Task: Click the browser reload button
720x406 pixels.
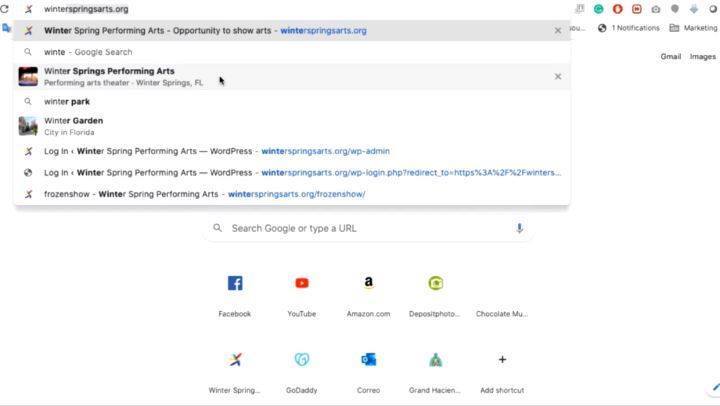Action: pos(4,9)
